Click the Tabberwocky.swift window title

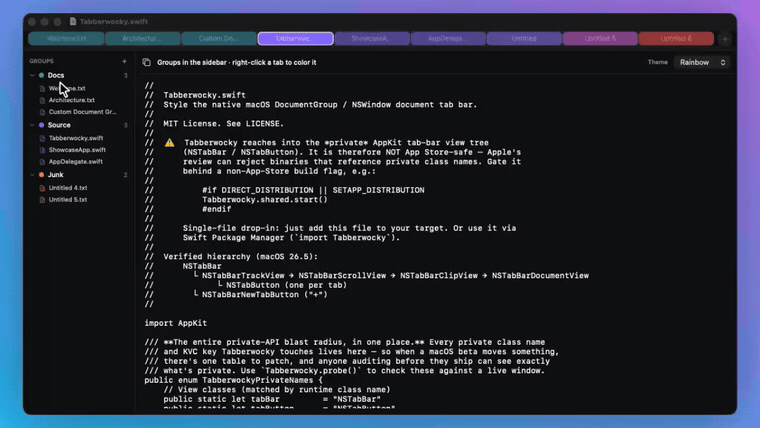(x=114, y=21)
